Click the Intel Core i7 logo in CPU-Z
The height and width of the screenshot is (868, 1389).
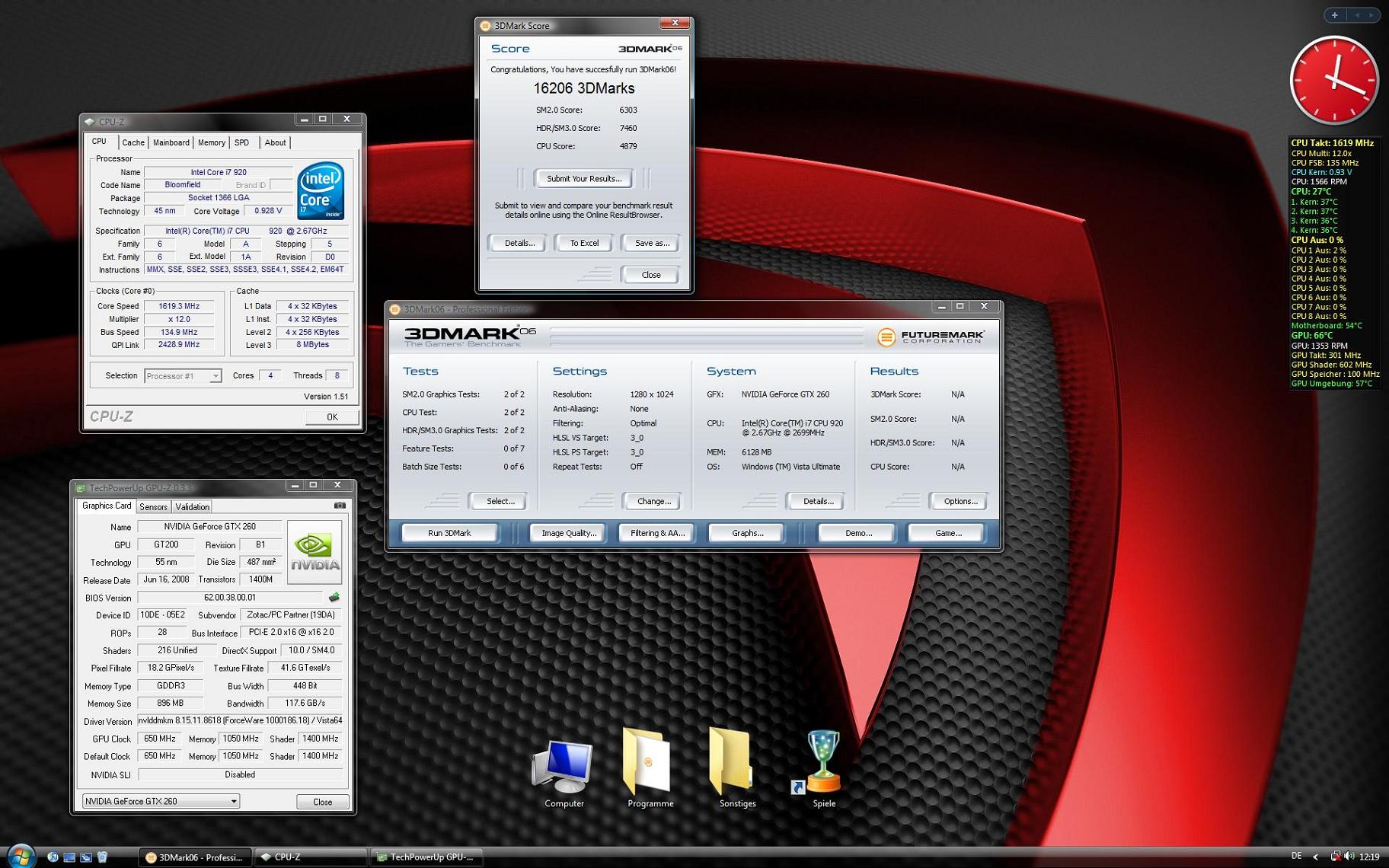tap(321, 191)
